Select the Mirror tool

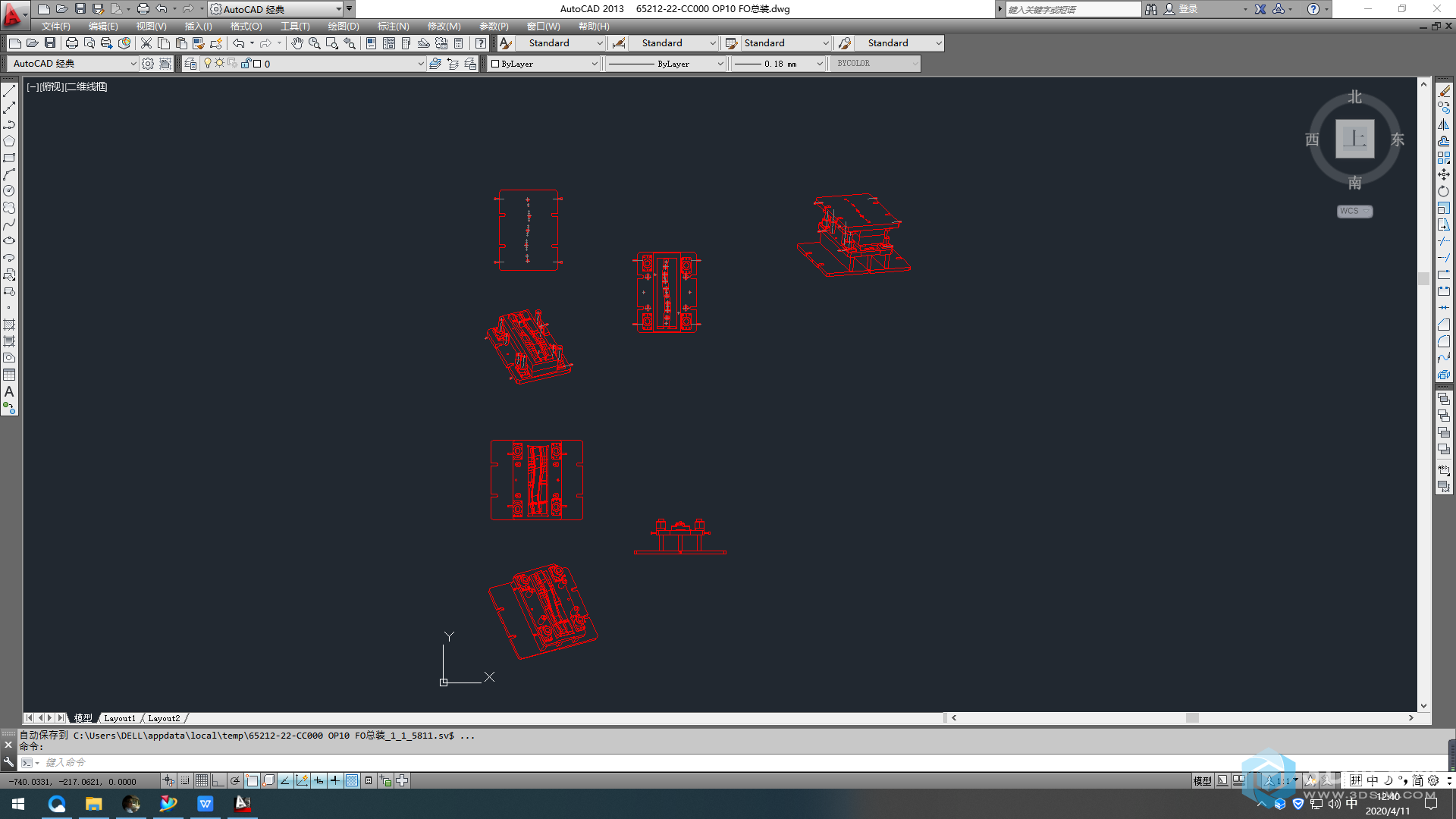(x=1444, y=124)
